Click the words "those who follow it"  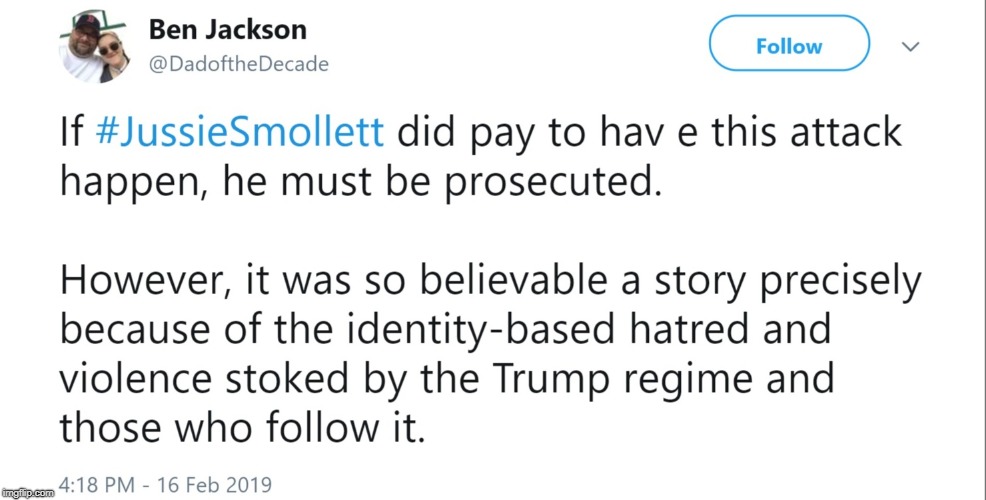tap(241, 431)
